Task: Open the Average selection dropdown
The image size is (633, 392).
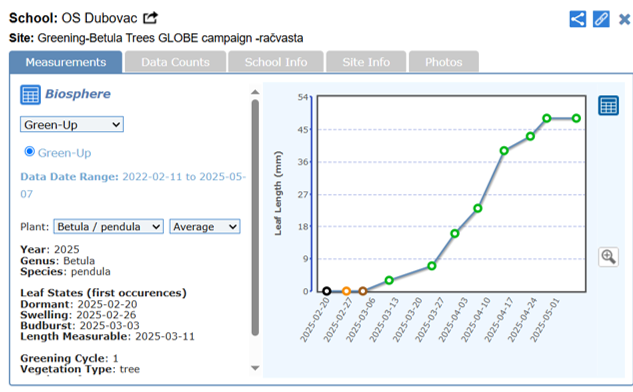Action: [205, 226]
